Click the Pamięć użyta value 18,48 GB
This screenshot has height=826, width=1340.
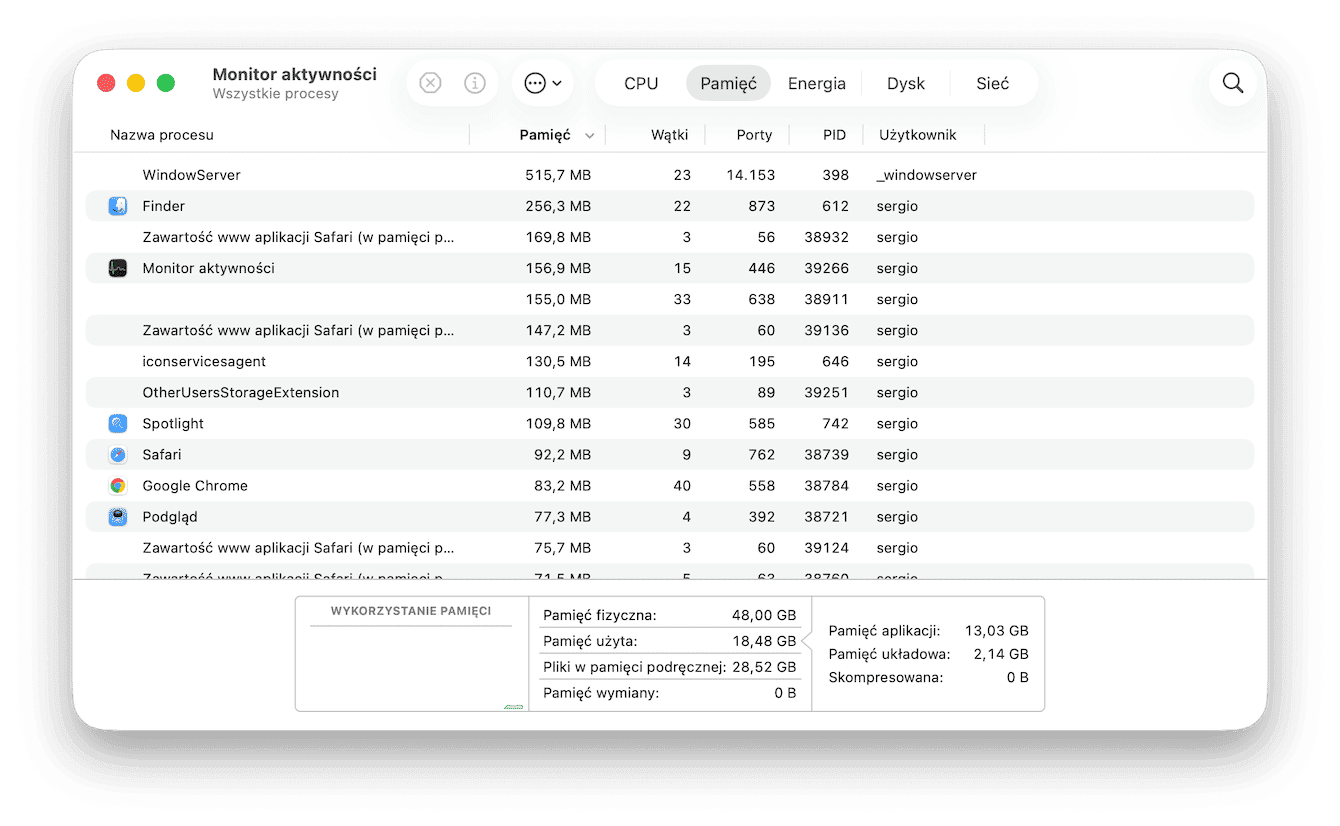pos(764,641)
